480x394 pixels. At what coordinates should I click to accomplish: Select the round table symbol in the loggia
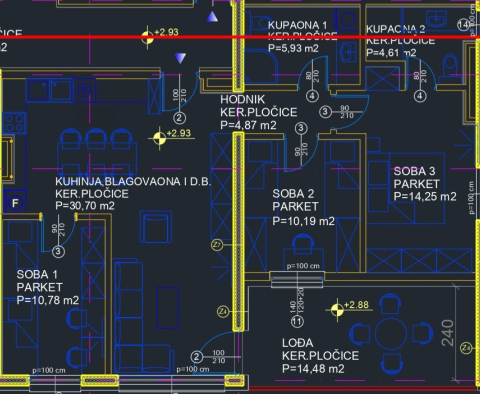point(391,333)
